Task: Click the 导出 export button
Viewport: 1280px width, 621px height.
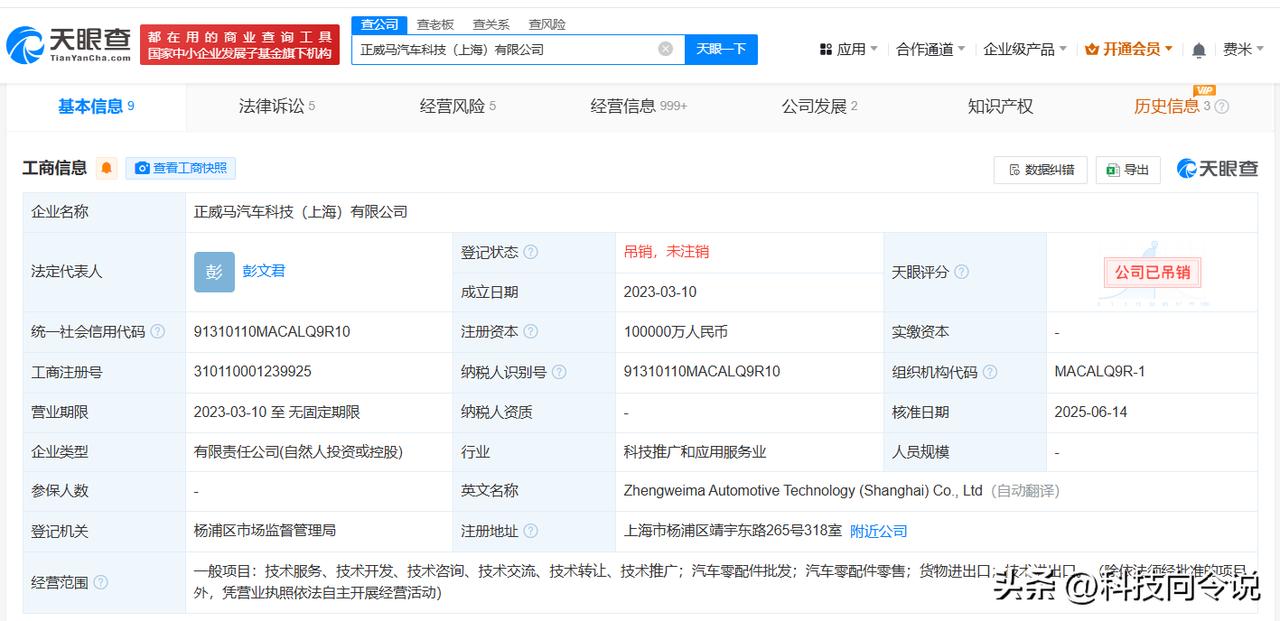Action: click(1128, 170)
